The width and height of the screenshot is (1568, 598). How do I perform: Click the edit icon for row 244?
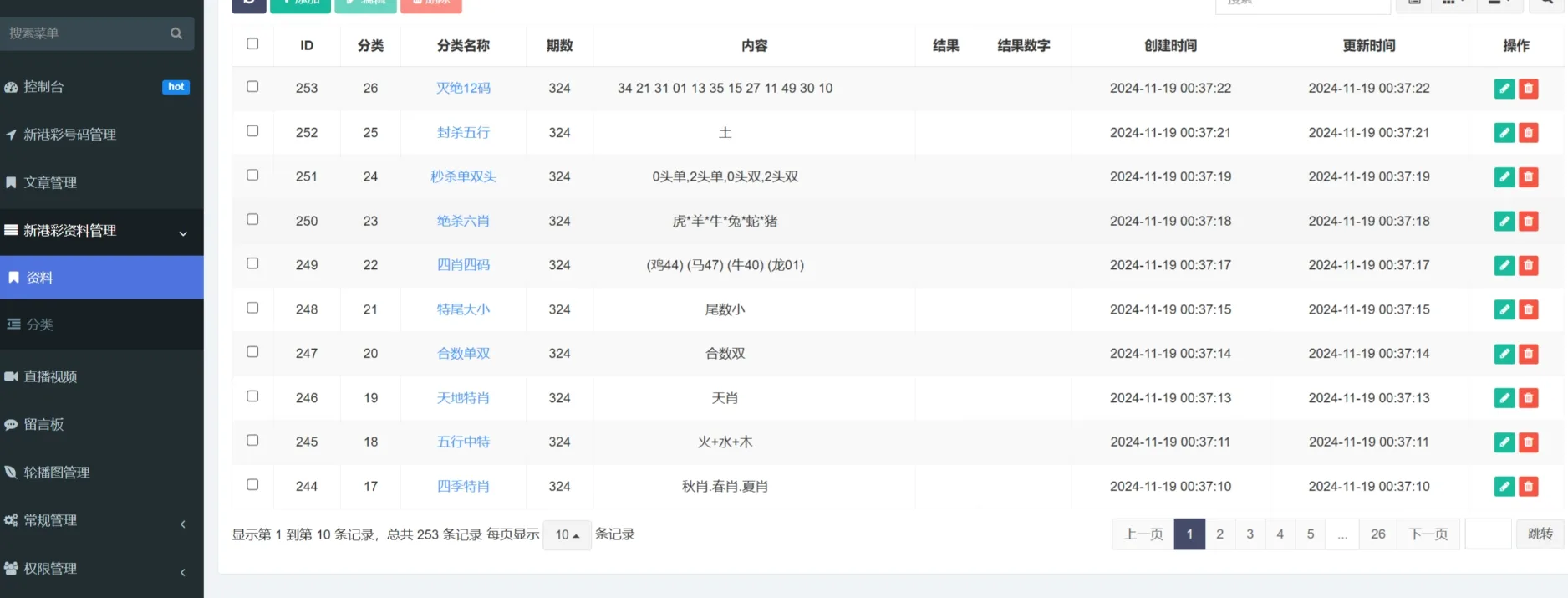pyautogui.click(x=1504, y=487)
